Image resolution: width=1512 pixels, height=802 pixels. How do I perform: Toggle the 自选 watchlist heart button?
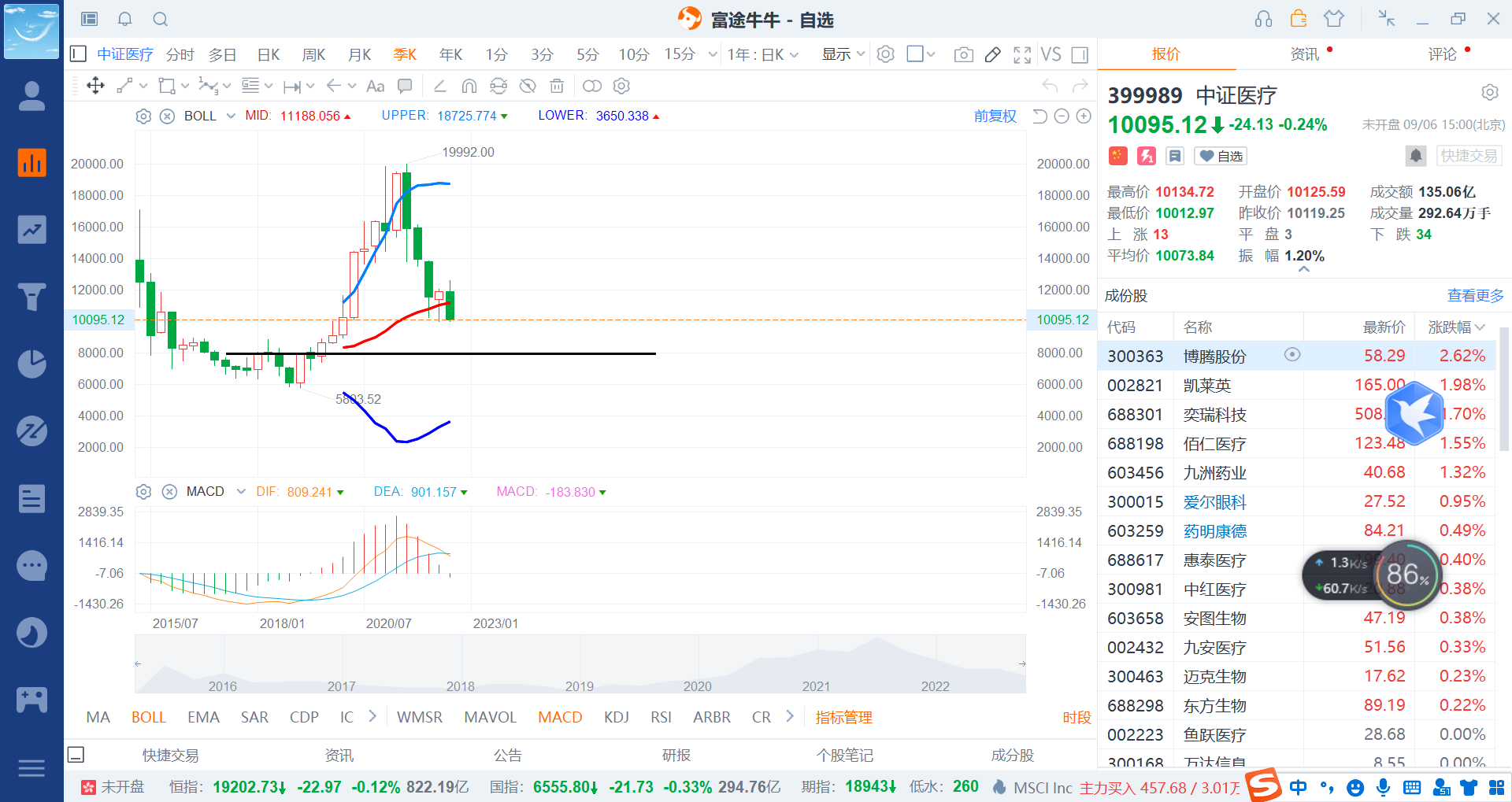coord(1221,156)
